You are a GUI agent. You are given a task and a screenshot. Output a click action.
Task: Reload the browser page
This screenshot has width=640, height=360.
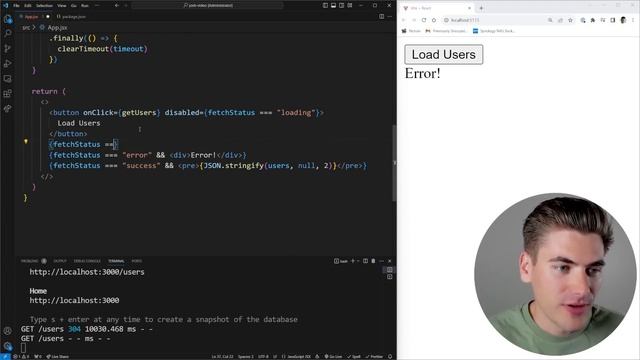click(424, 20)
